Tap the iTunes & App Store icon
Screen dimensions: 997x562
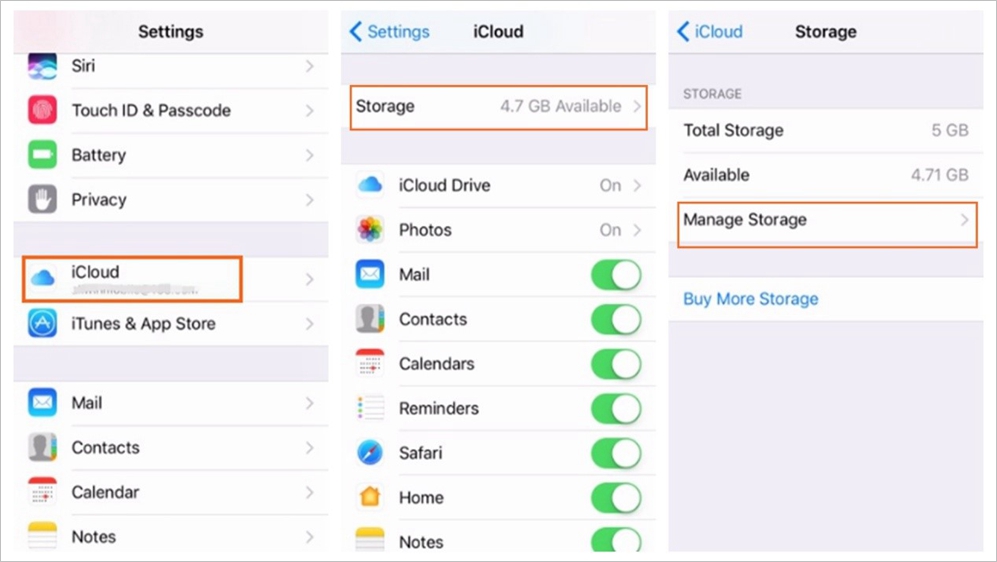tap(43, 324)
